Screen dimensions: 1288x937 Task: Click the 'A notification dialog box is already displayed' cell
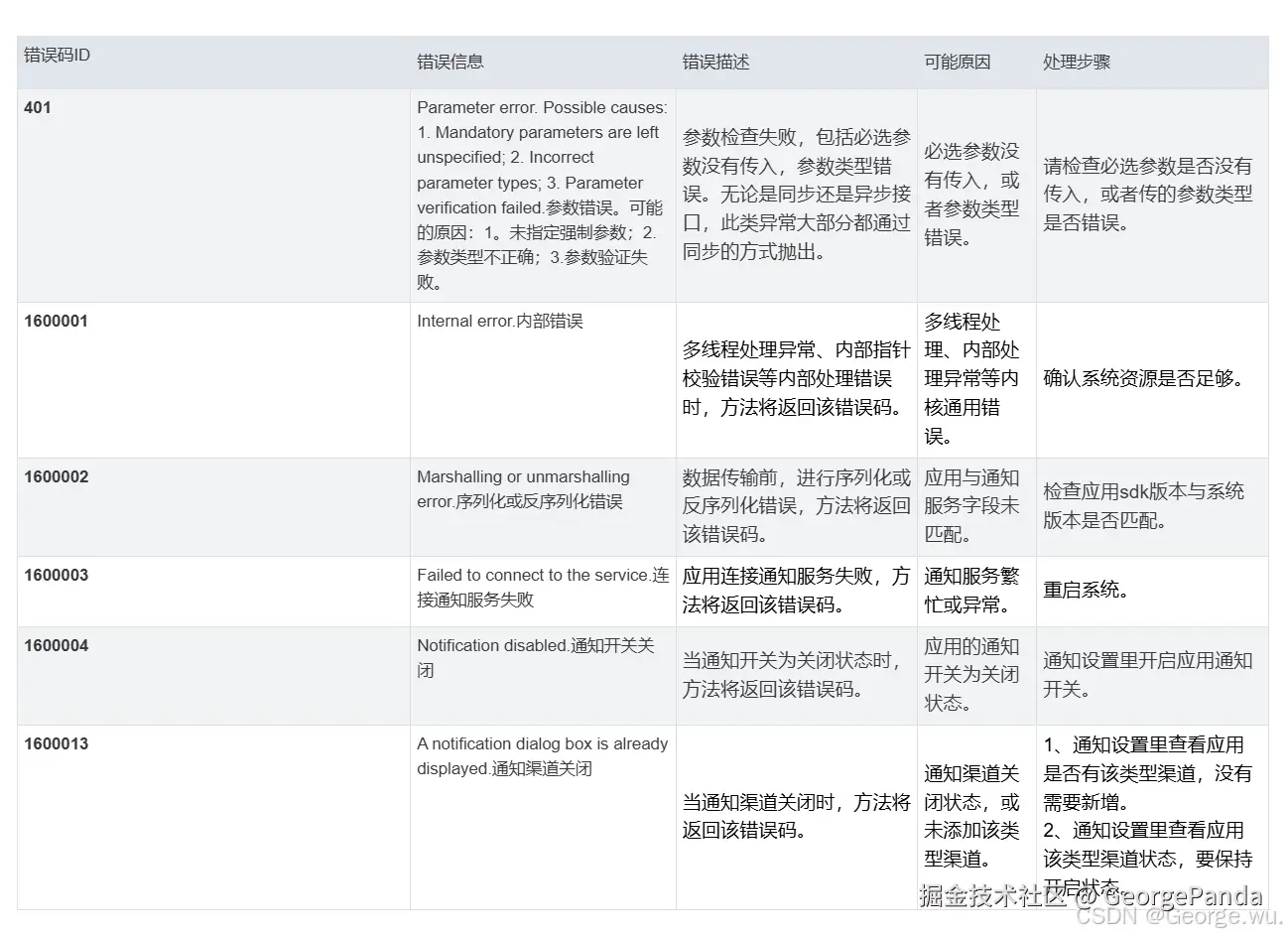(543, 817)
